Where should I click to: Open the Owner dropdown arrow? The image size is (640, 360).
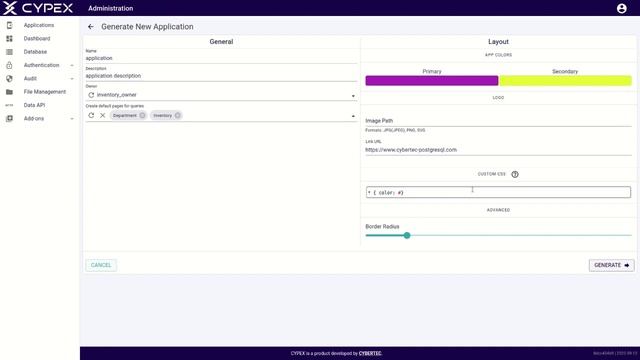click(x=353, y=96)
